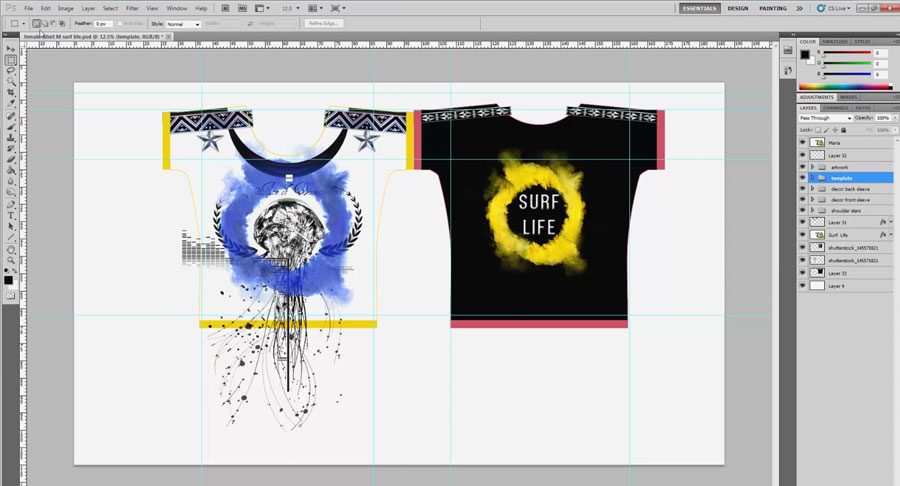This screenshot has height=486, width=900.
Task: Select the Move tool
Action: (11, 49)
